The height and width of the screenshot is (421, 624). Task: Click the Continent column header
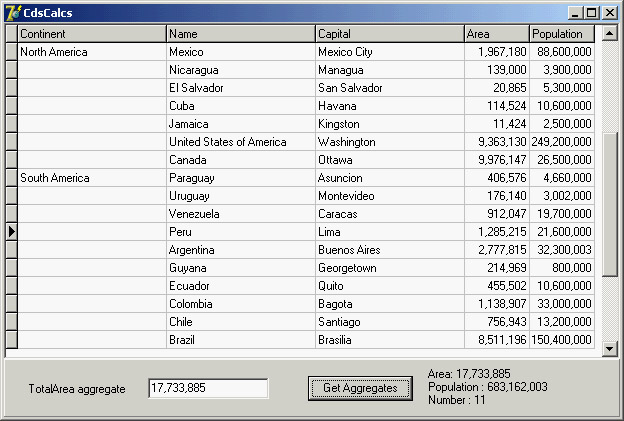(92, 34)
